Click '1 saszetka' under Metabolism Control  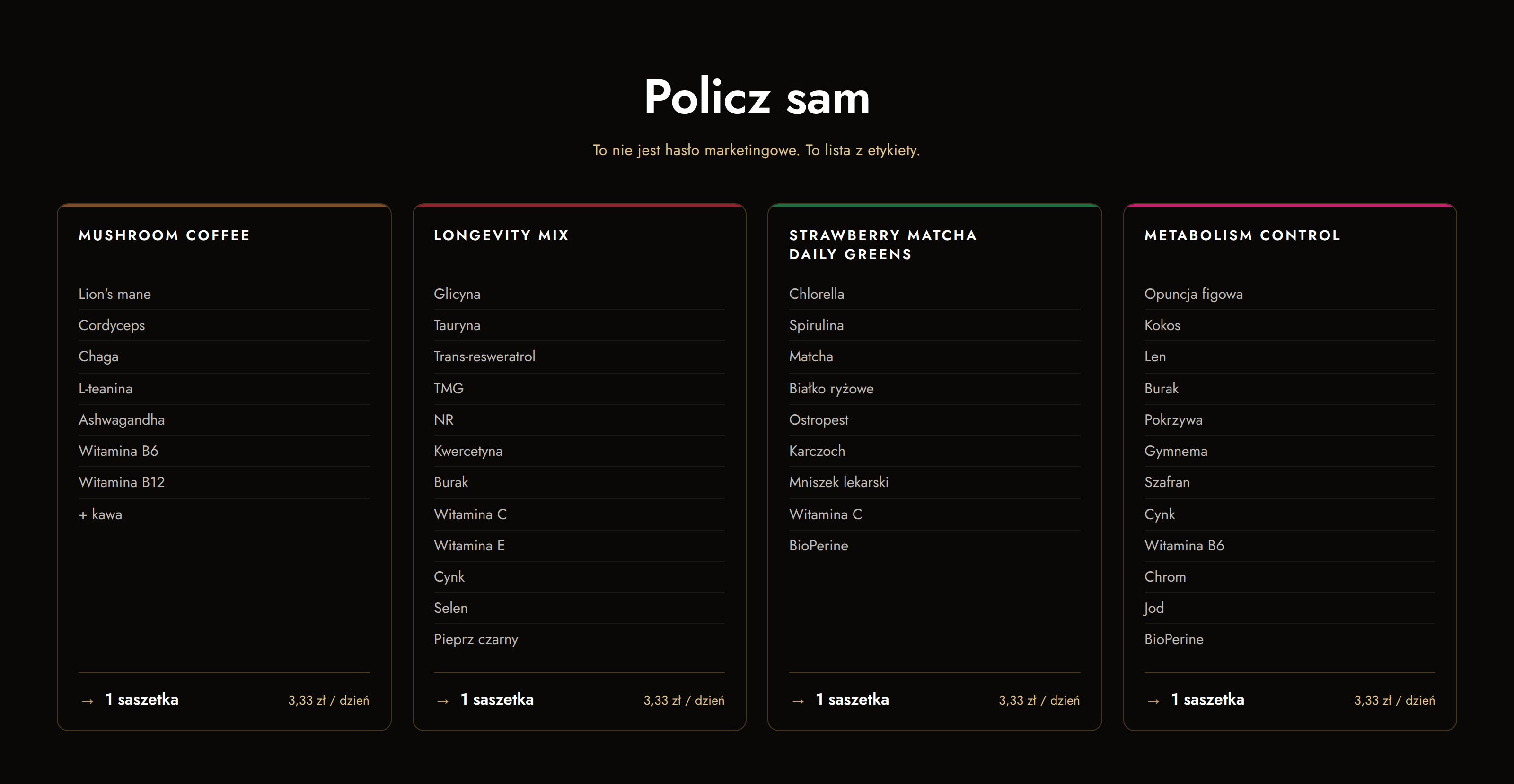[1208, 699]
